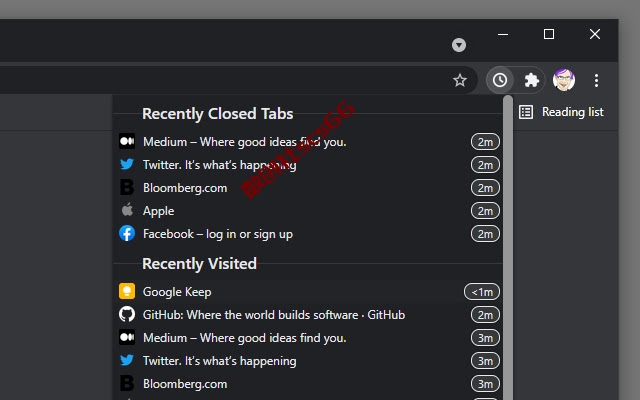The height and width of the screenshot is (400, 640).
Task: Click the bookmark star icon
Action: coord(460,80)
